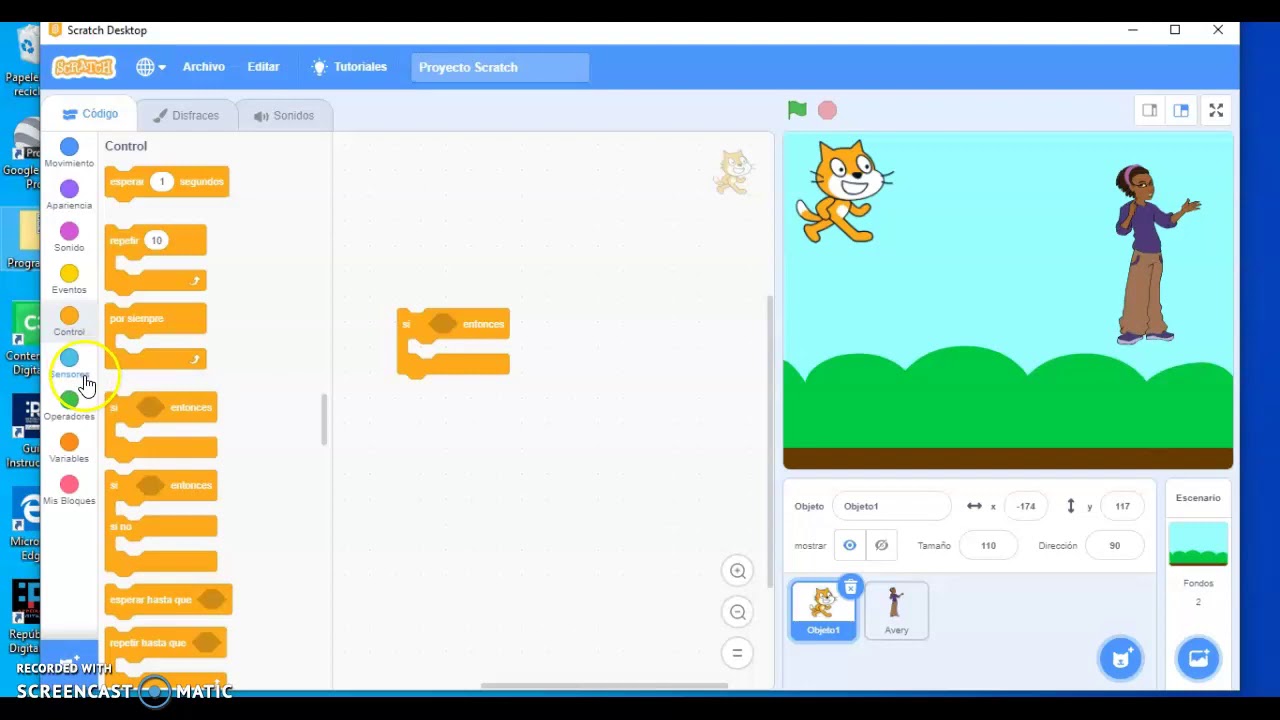The height and width of the screenshot is (720, 1280).
Task: Open the Editar menu
Action: [x=263, y=67]
